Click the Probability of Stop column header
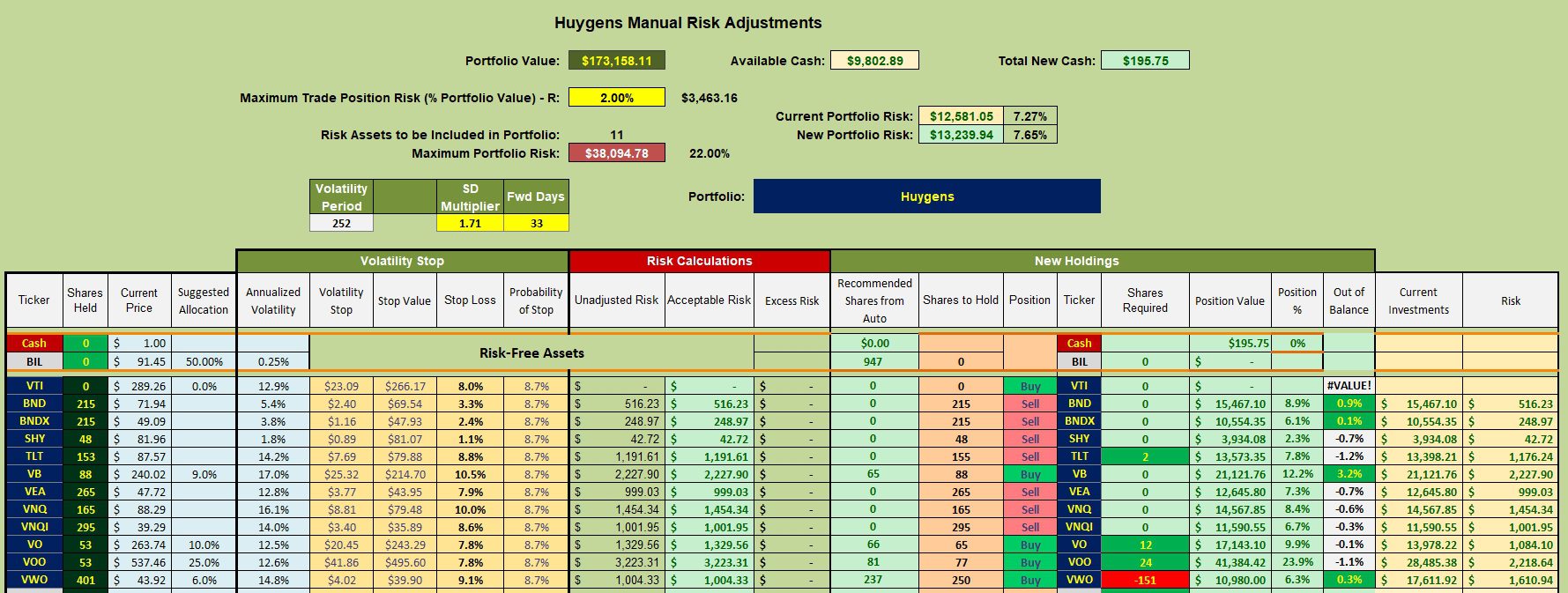 pos(536,300)
